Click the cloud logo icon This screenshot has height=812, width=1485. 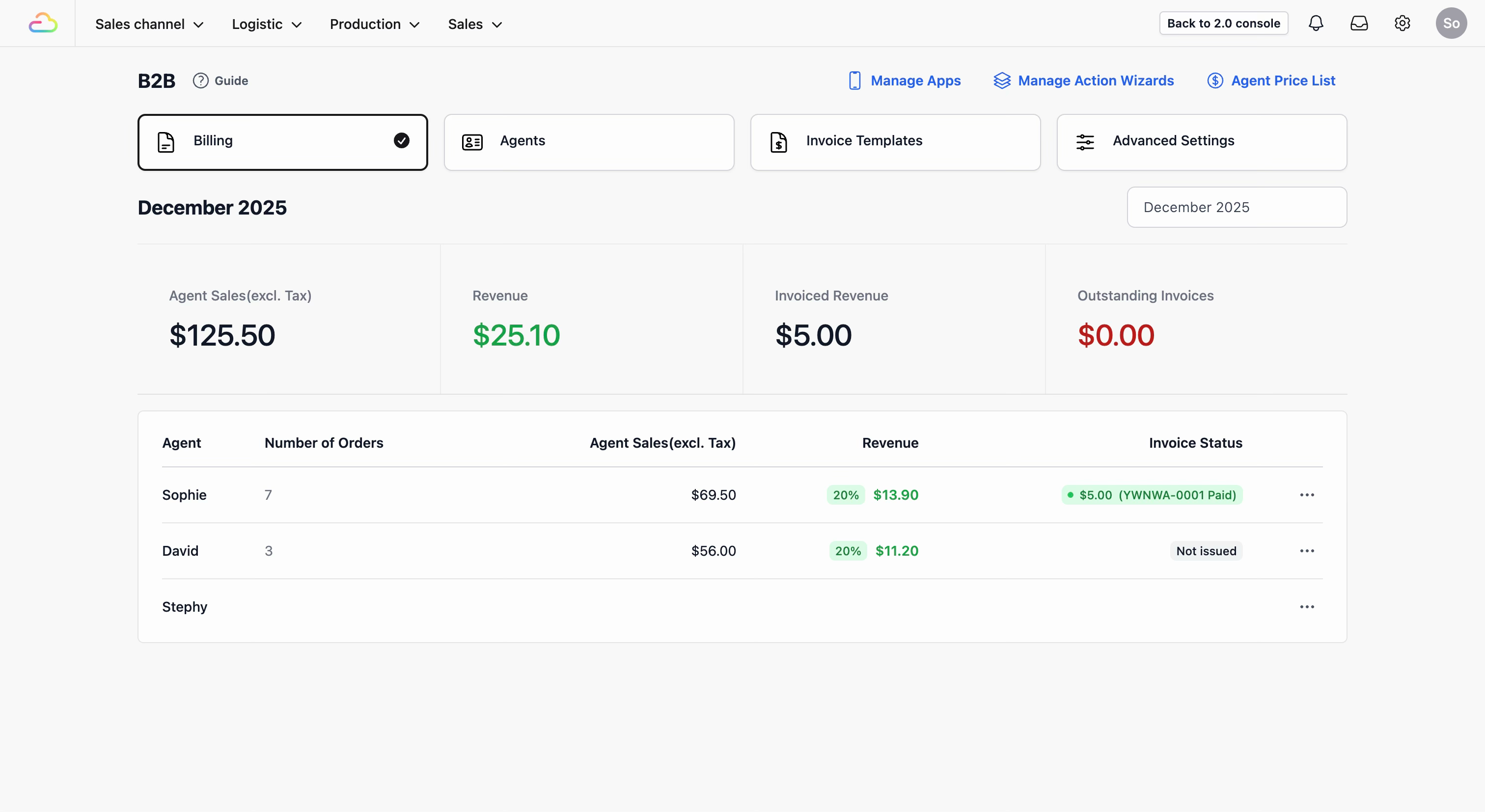click(x=43, y=24)
